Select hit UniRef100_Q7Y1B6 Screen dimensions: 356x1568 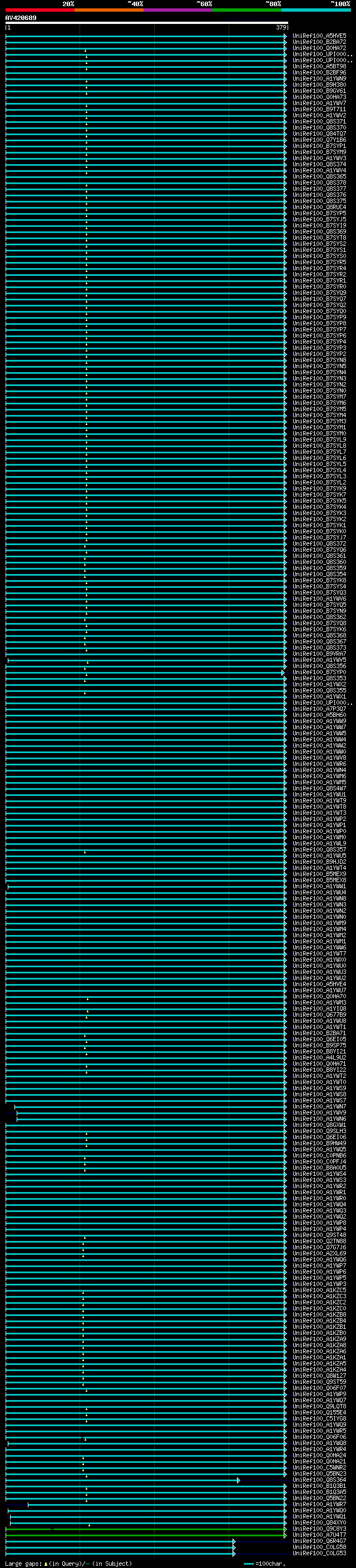coord(319,140)
